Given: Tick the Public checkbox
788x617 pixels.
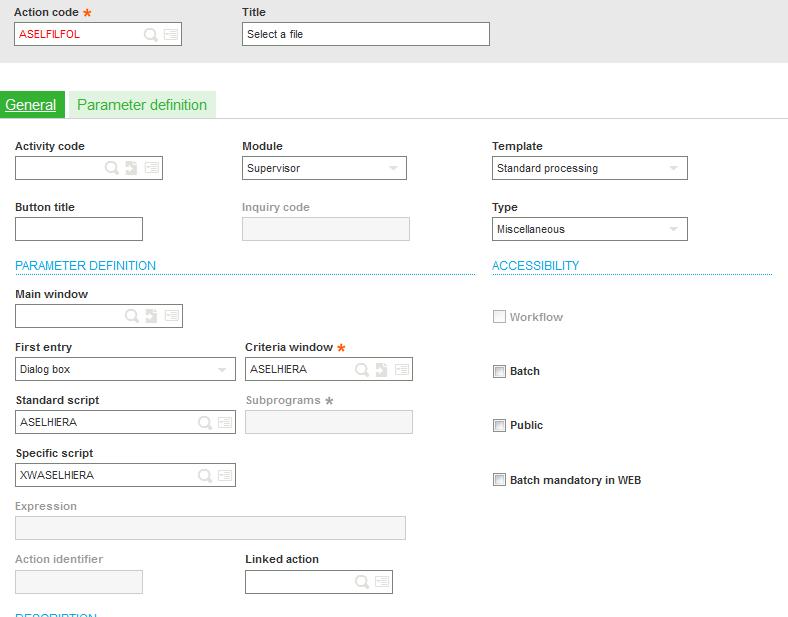Looking at the screenshot, I should (499, 425).
